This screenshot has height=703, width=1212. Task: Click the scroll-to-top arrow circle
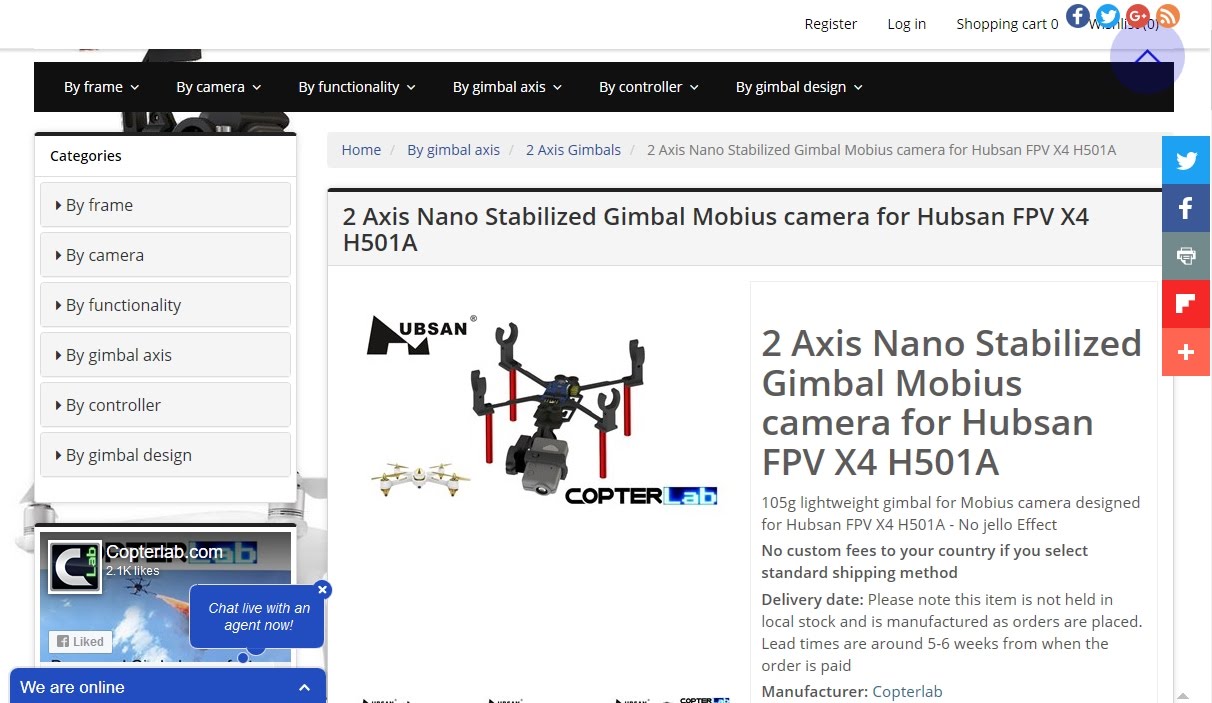click(1147, 57)
